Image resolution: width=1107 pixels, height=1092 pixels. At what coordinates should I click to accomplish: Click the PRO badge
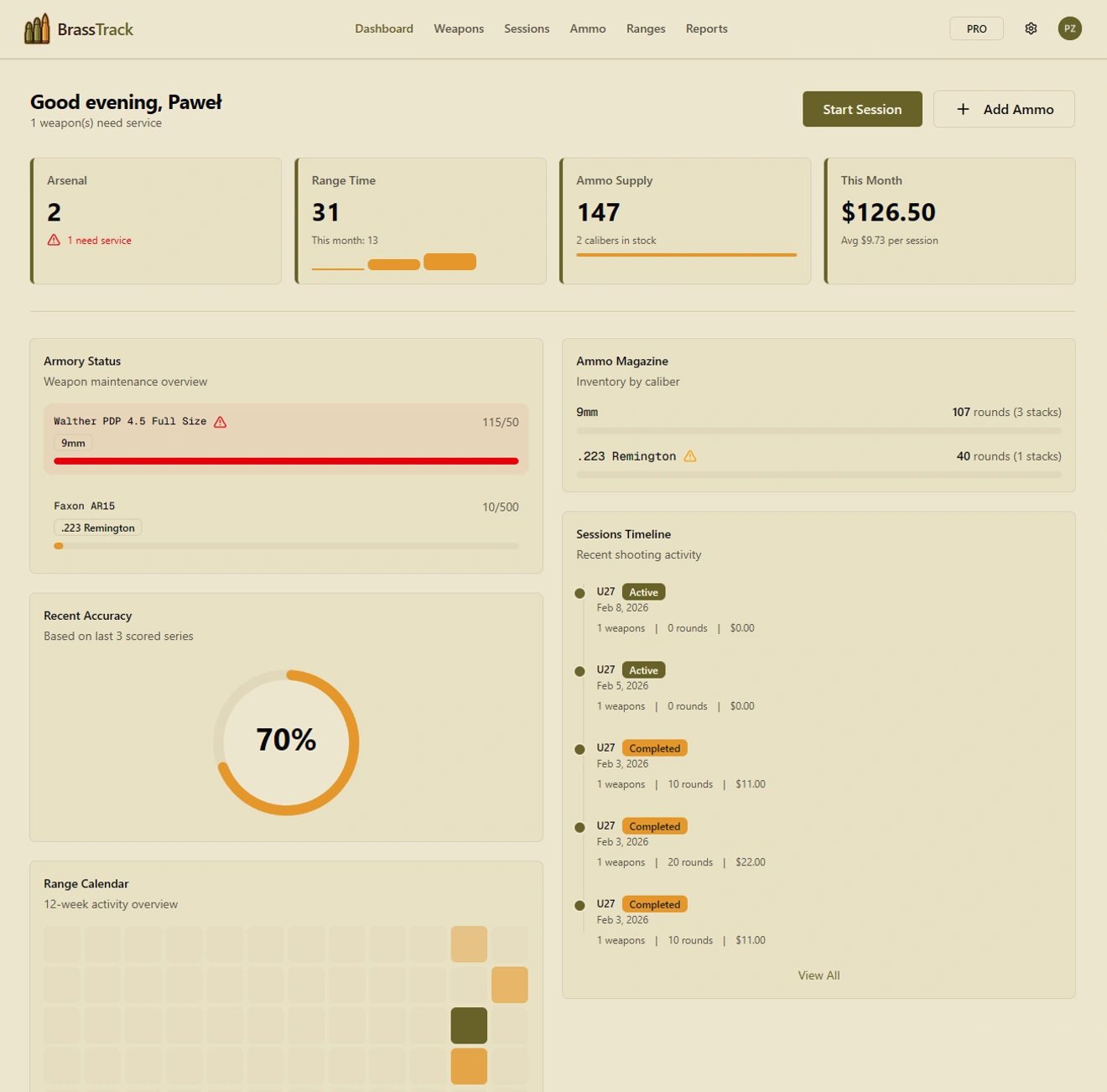coord(975,28)
